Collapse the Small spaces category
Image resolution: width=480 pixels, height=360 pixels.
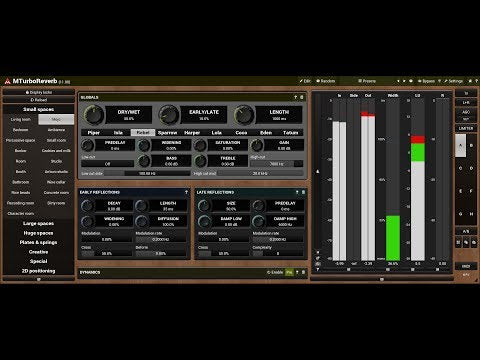point(38,109)
